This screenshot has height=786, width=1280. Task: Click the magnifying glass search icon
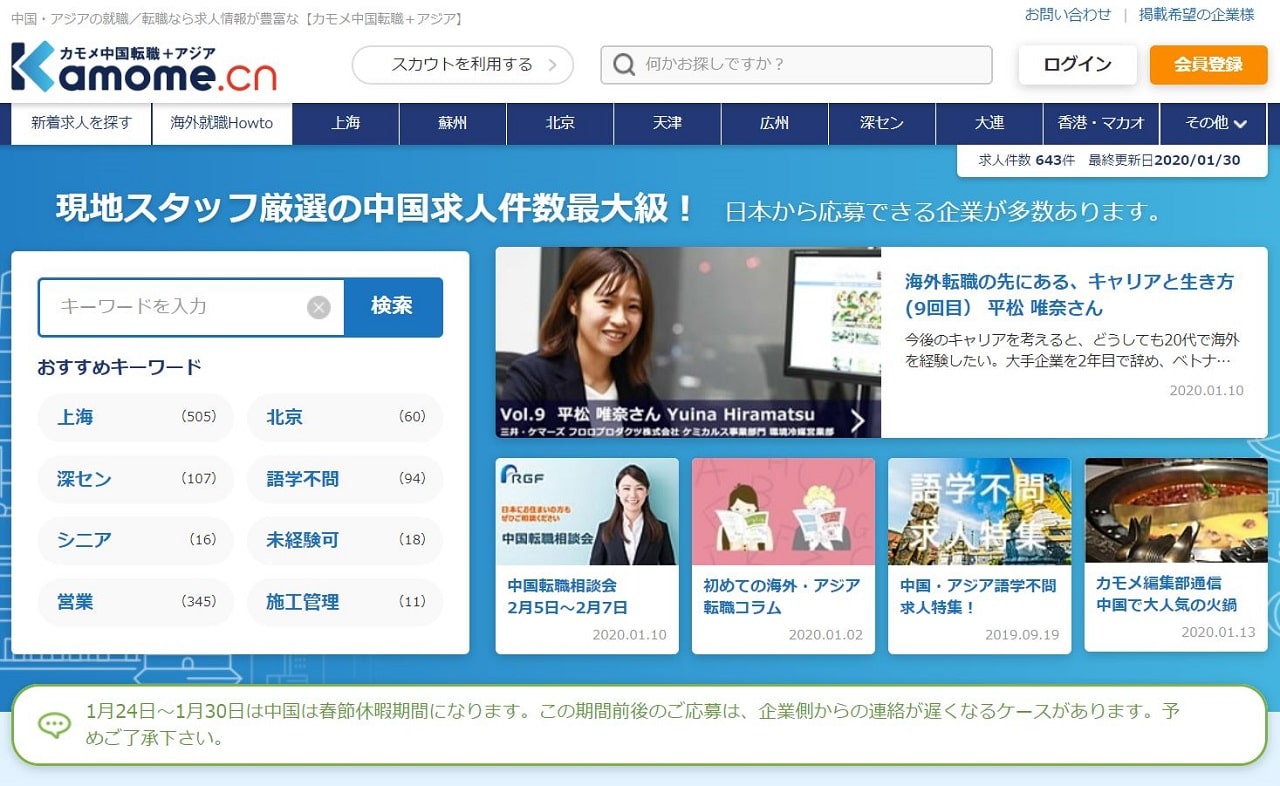[x=624, y=65]
